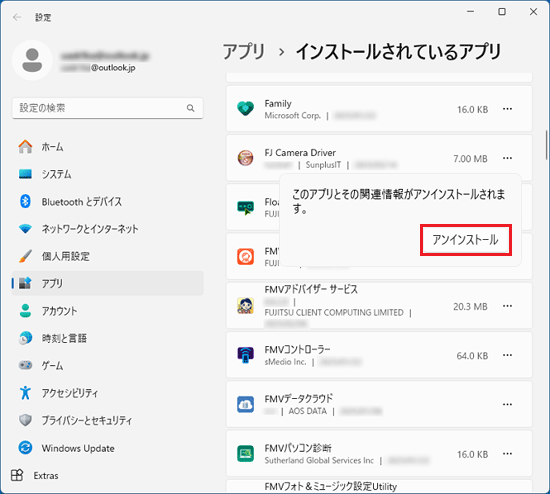Click the System monitor icon
Viewport: 550px width, 494px height.
point(25,174)
